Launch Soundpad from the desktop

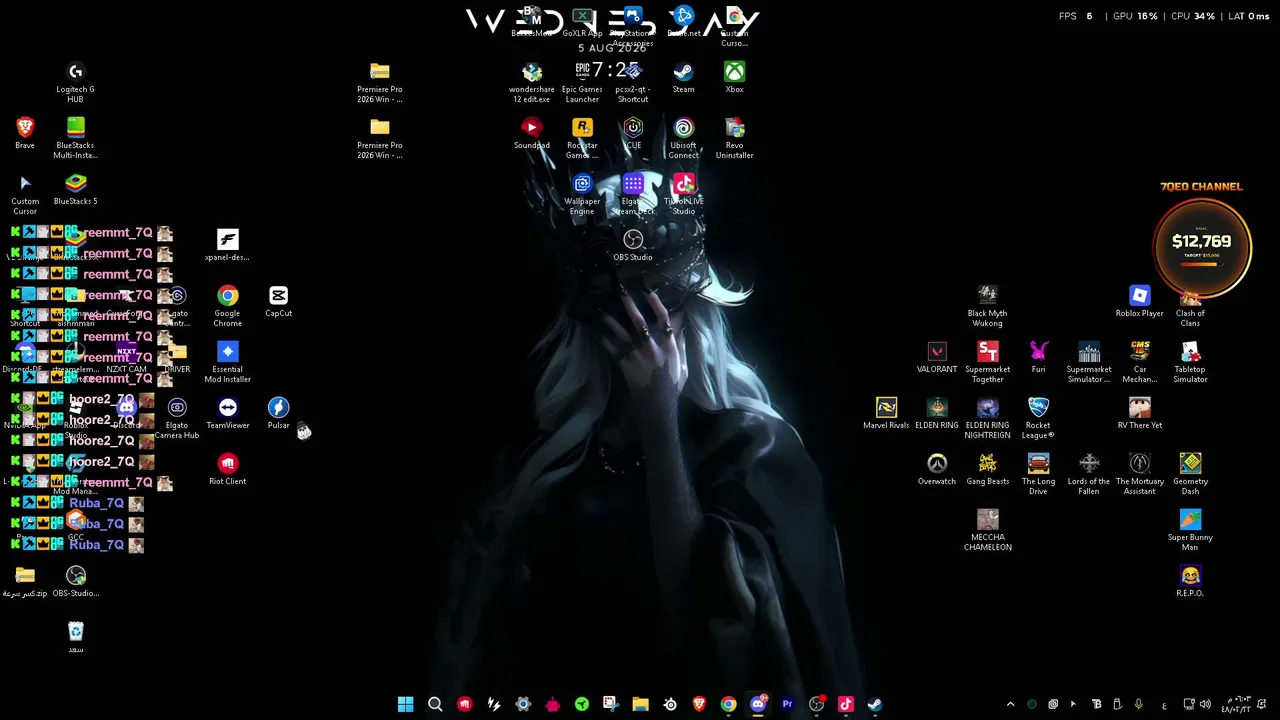(x=532, y=128)
